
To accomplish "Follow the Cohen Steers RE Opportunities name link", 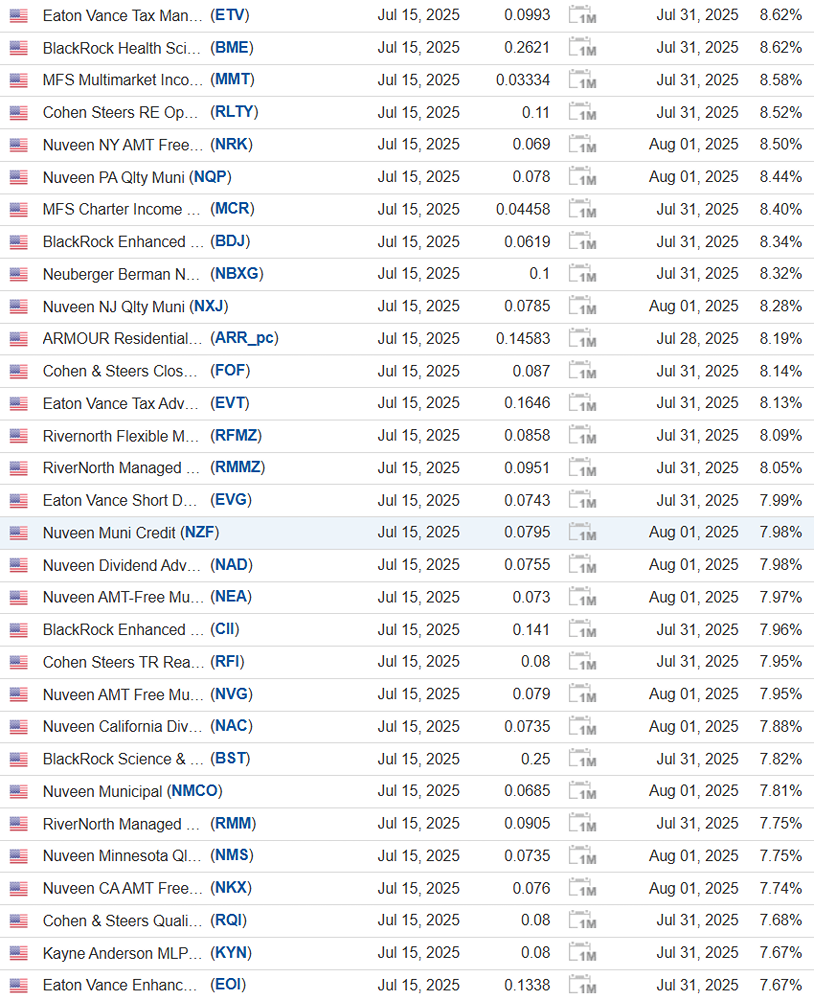I will pos(120,113).
